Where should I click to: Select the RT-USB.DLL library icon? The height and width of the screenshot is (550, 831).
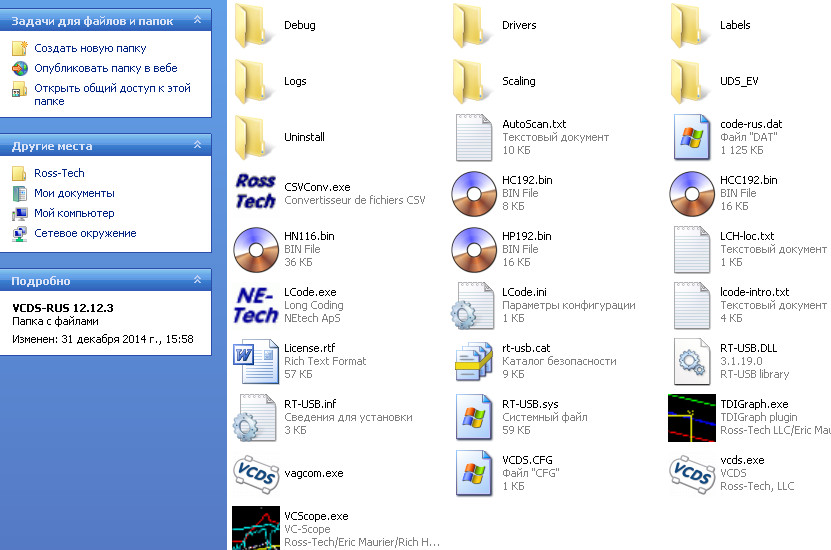(692, 361)
